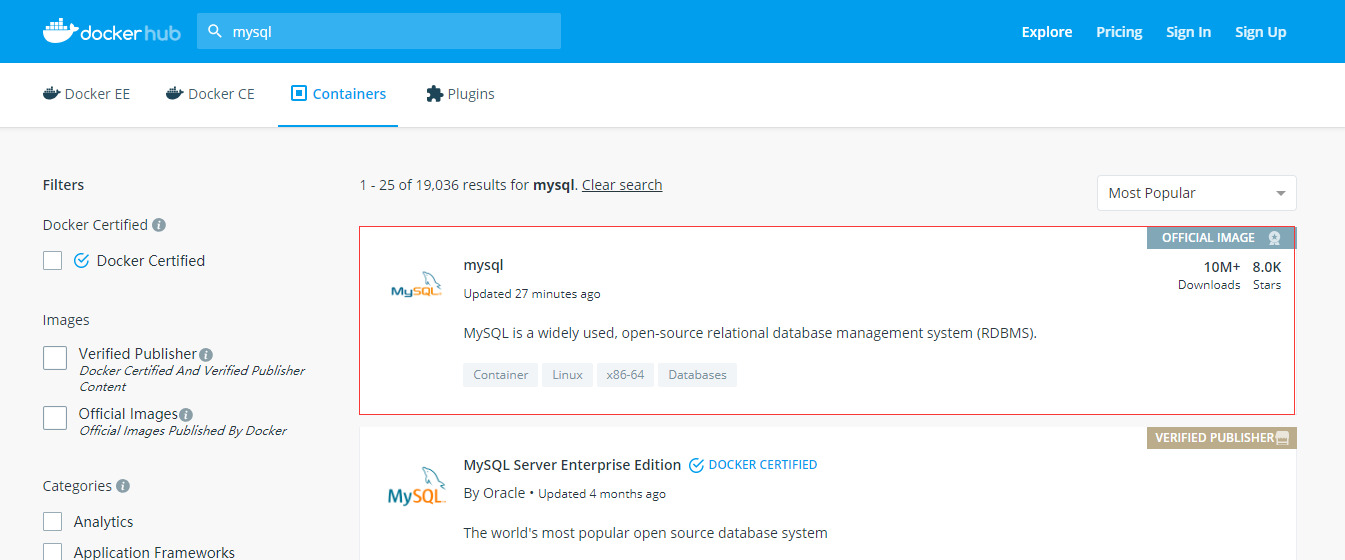Click the VERIFIED PUBLISHER banner label
Viewport: 1345px width, 560px height.
[1214, 438]
